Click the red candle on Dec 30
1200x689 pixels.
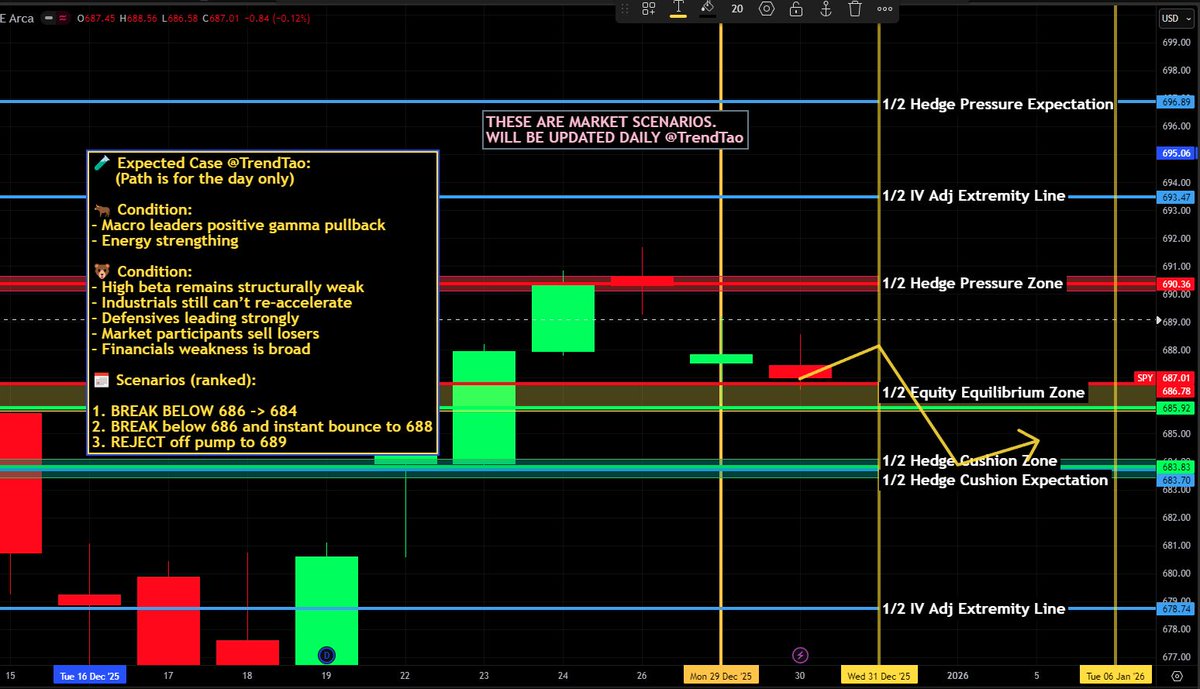(800, 371)
